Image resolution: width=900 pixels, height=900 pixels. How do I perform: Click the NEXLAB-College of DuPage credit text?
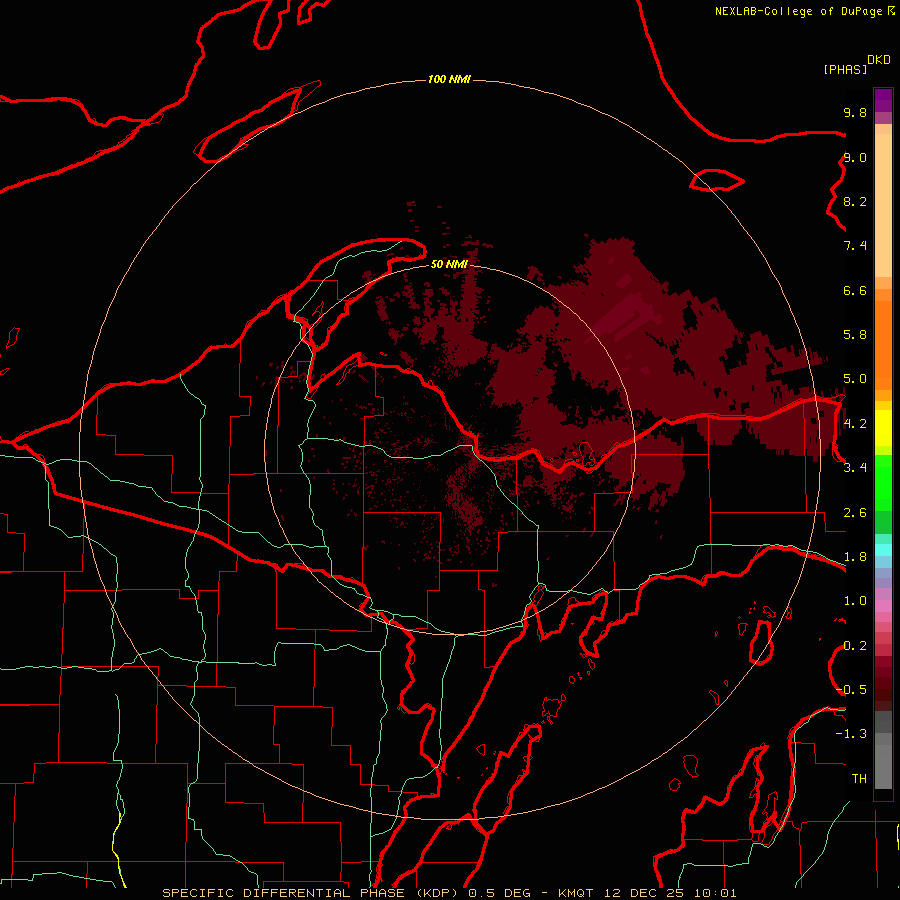click(x=798, y=11)
